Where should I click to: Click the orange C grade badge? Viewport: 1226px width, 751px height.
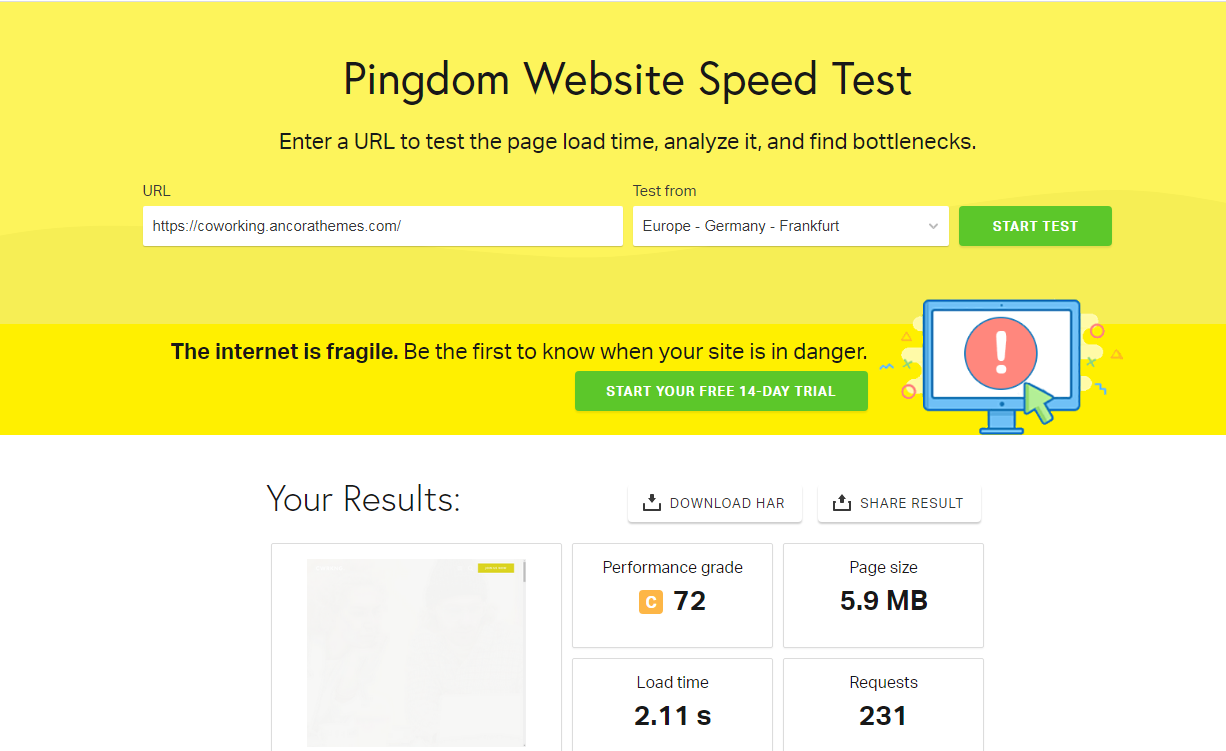pyautogui.click(x=651, y=602)
